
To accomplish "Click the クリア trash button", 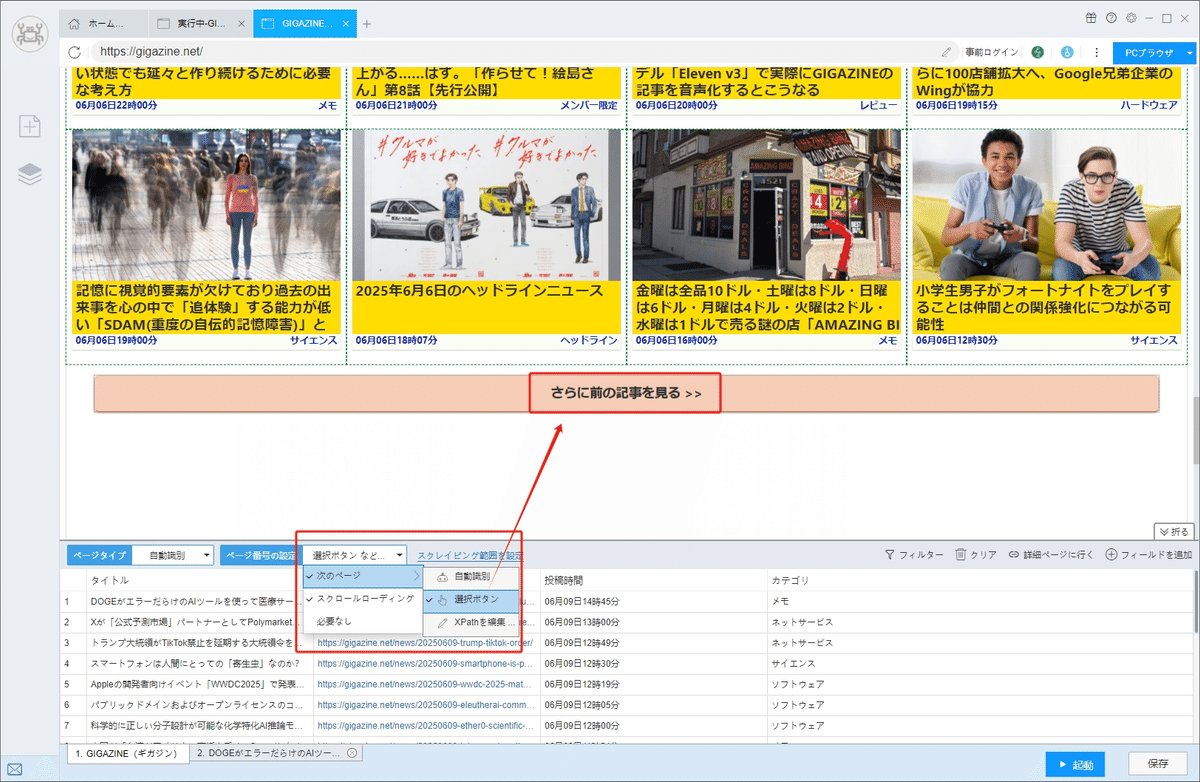I will pyautogui.click(x=976, y=554).
